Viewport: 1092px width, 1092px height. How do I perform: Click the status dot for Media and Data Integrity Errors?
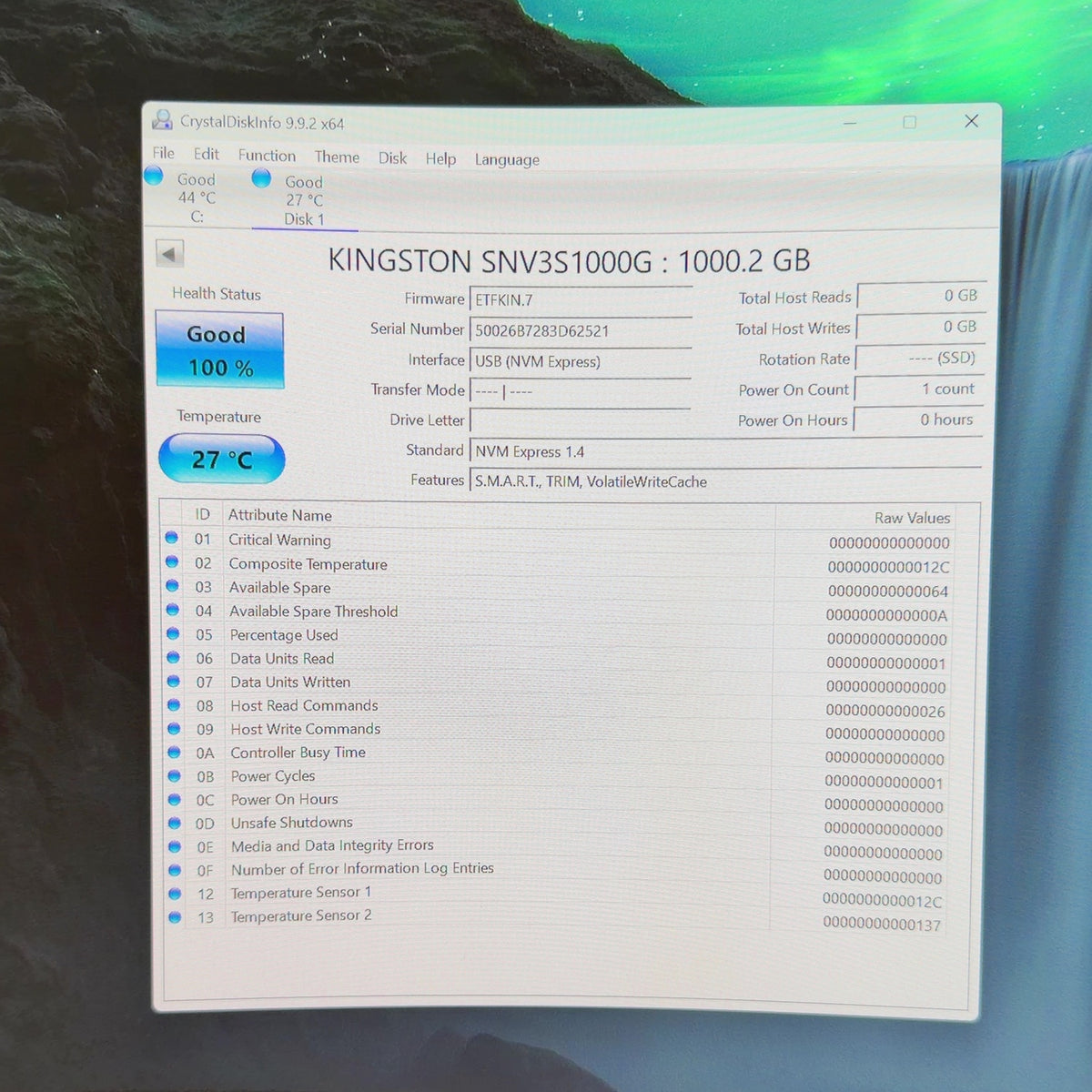pyautogui.click(x=175, y=846)
